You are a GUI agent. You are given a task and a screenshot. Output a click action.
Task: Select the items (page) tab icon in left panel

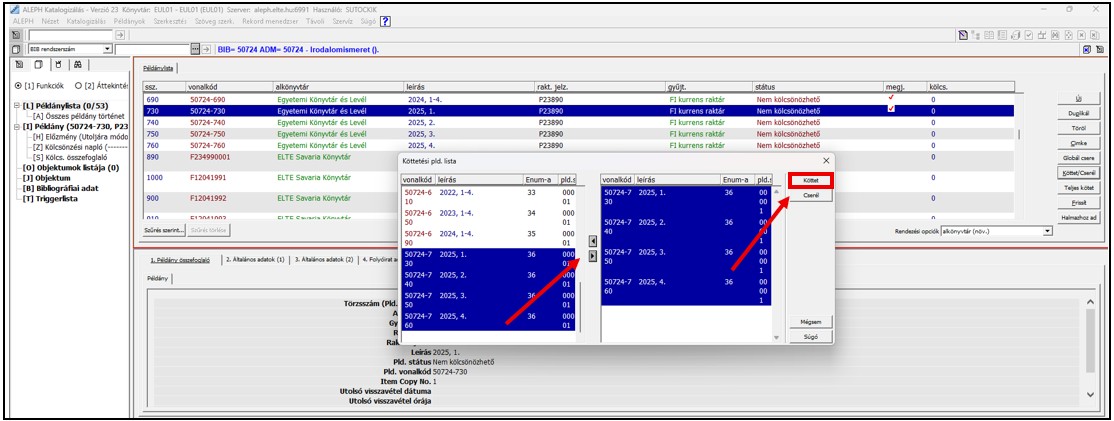tap(38, 65)
